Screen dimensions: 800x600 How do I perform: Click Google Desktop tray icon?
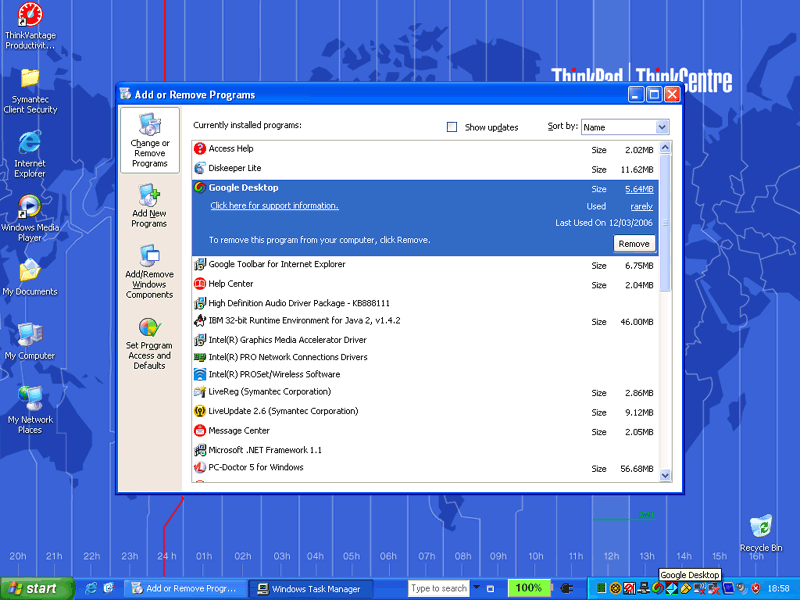point(658,588)
